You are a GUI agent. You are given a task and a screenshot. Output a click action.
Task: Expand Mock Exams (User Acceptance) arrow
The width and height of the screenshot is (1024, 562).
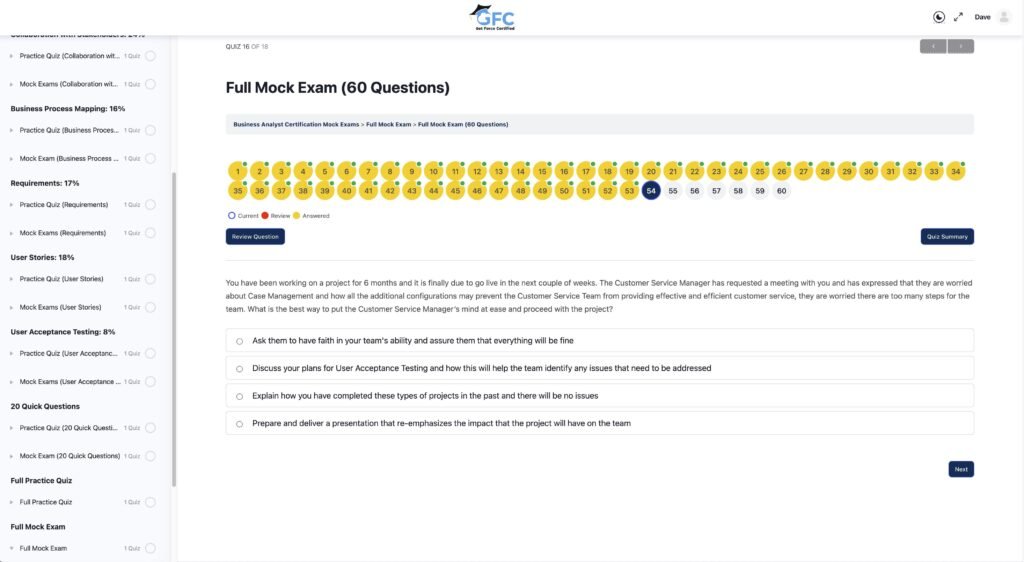click(12, 382)
